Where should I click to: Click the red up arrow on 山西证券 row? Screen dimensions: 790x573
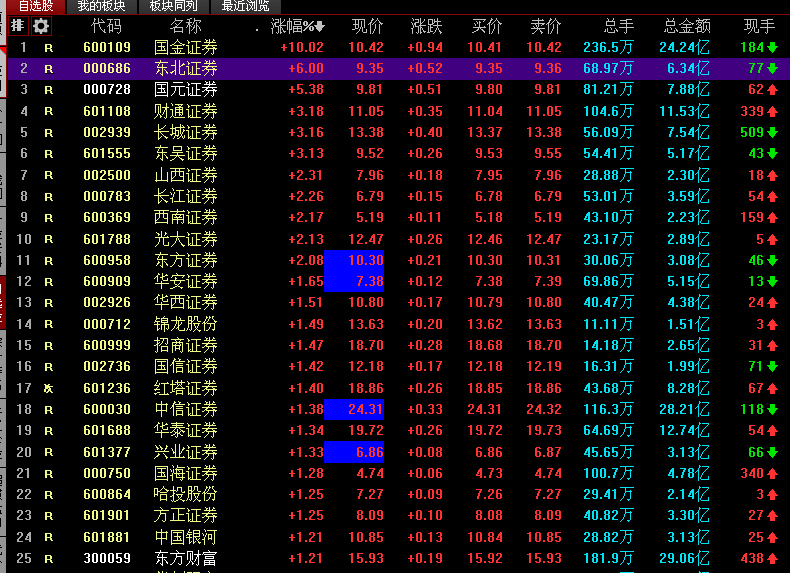(773, 176)
